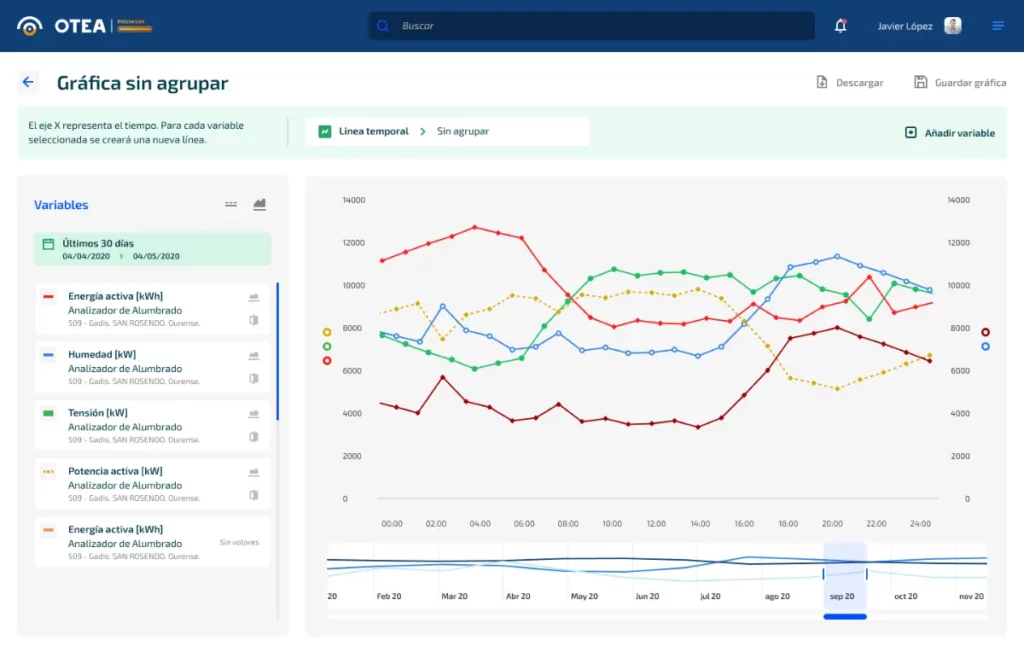Click the chevron between Línea temporal and Sin agrupar
This screenshot has width=1024, height=658.
coord(423,132)
